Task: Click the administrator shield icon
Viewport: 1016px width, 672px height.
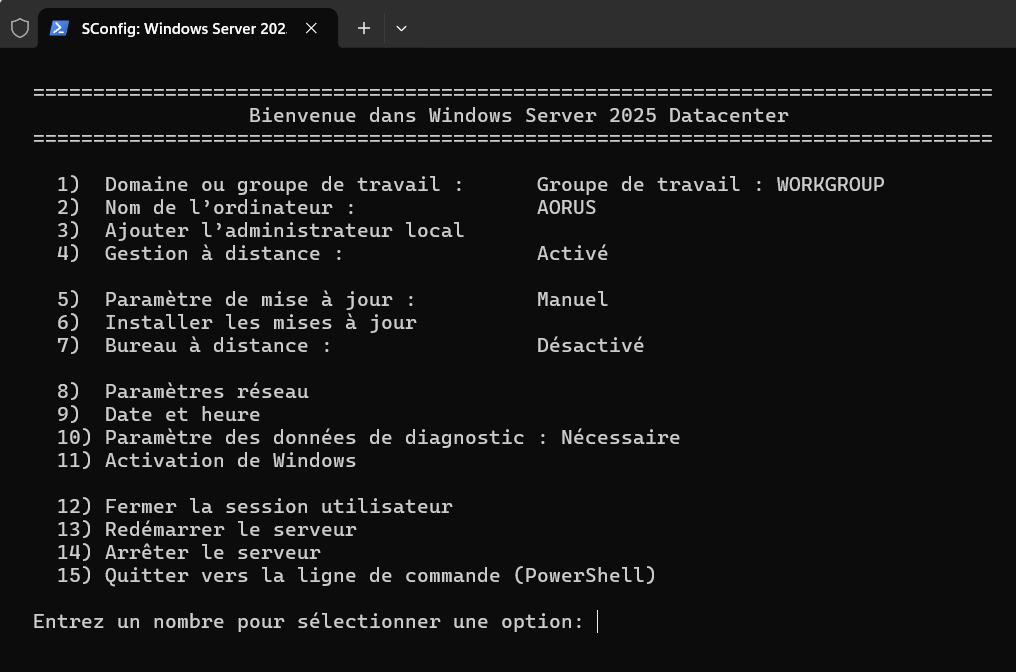Action: (x=20, y=28)
